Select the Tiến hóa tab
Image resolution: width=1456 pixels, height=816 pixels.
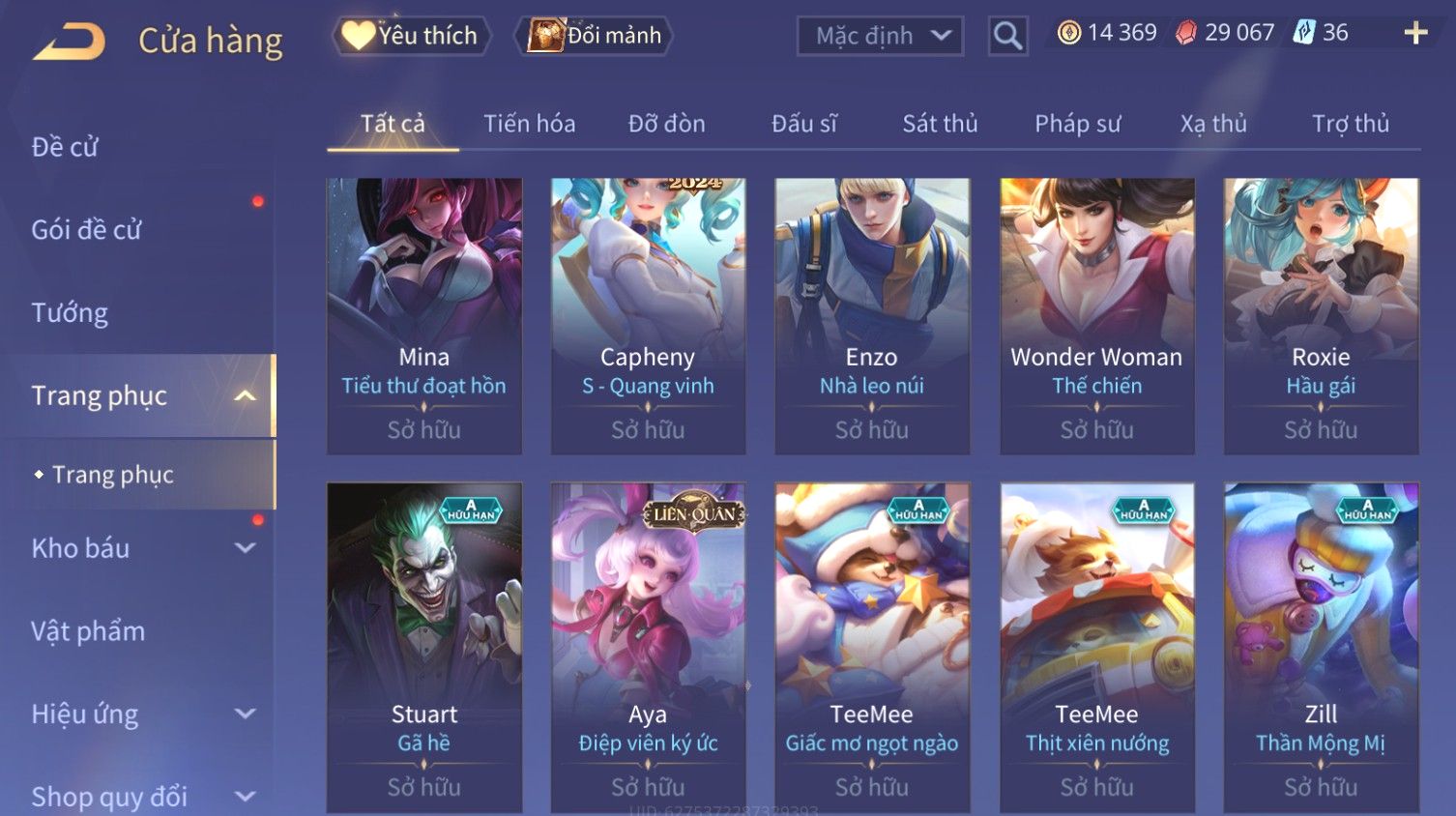[x=529, y=124]
